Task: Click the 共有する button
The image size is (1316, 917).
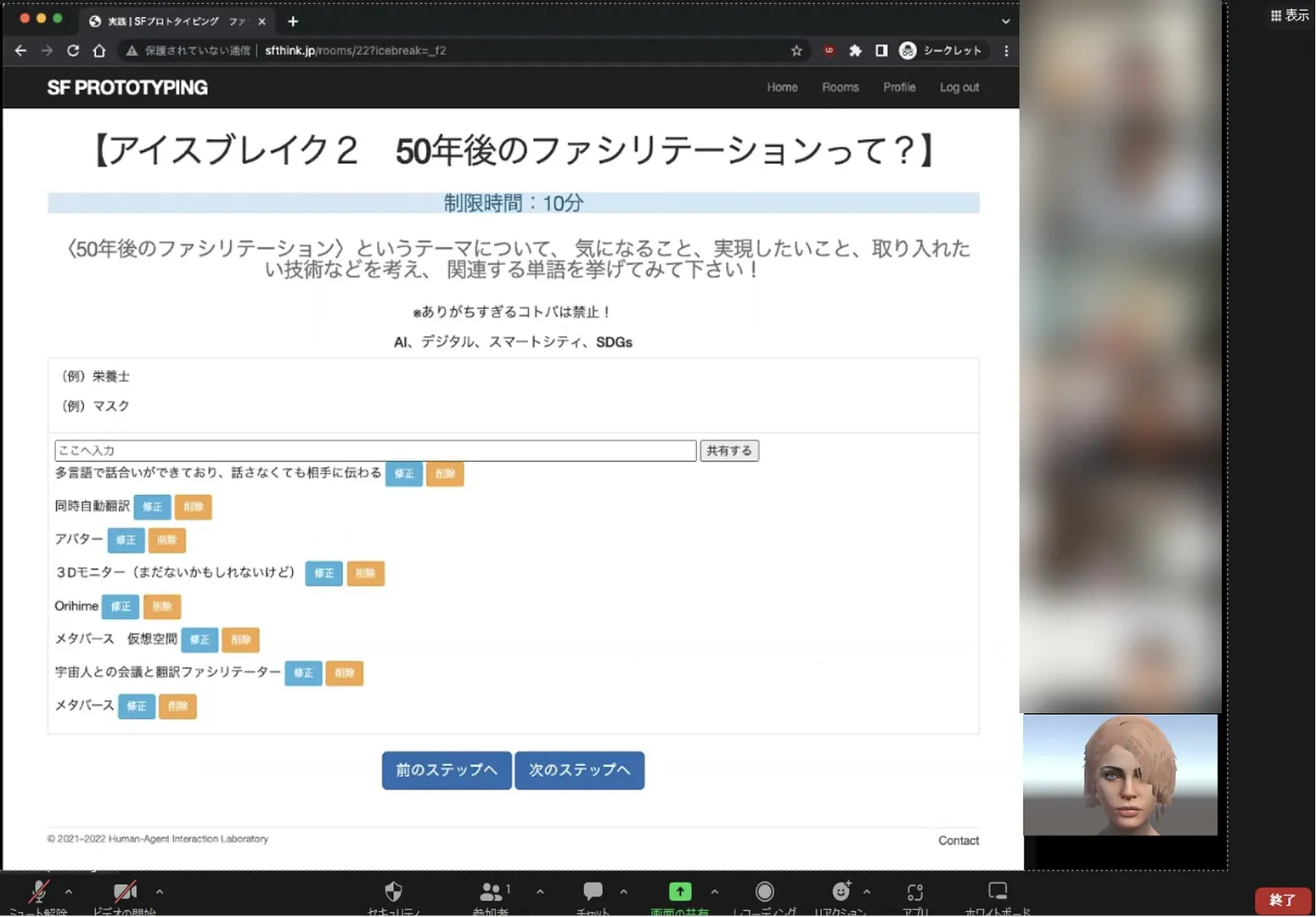Action: pos(729,451)
